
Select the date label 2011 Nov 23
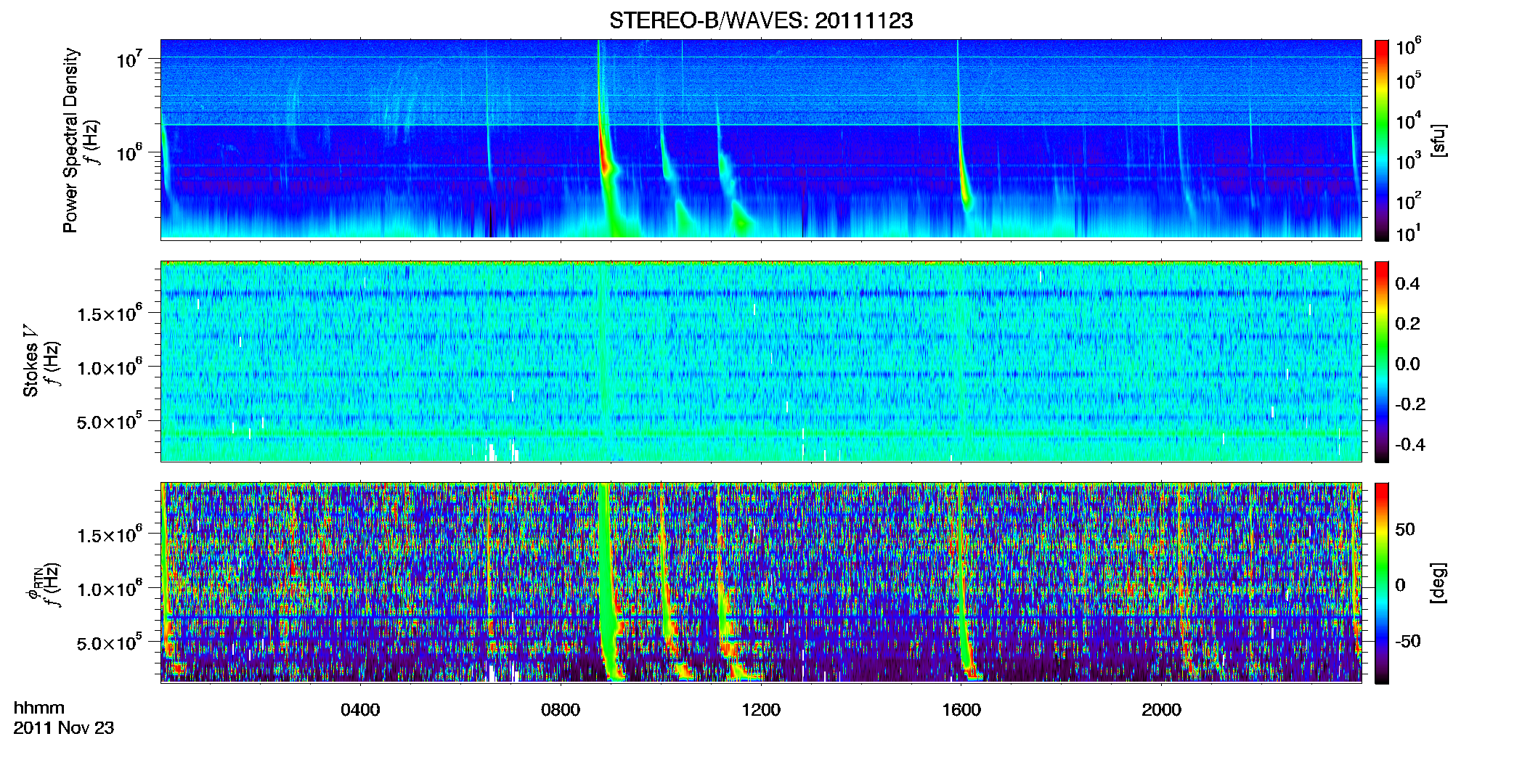(64, 728)
